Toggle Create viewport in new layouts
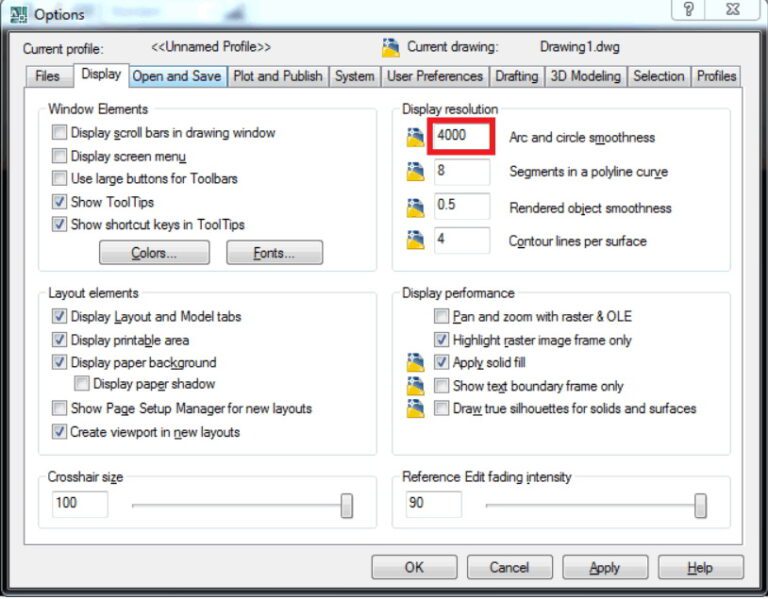 (x=59, y=431)
